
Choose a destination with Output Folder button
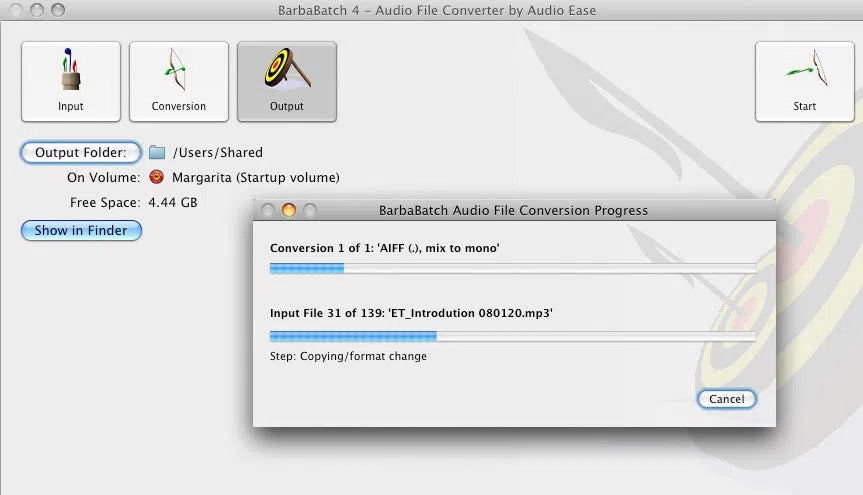[x=80, y=153]
